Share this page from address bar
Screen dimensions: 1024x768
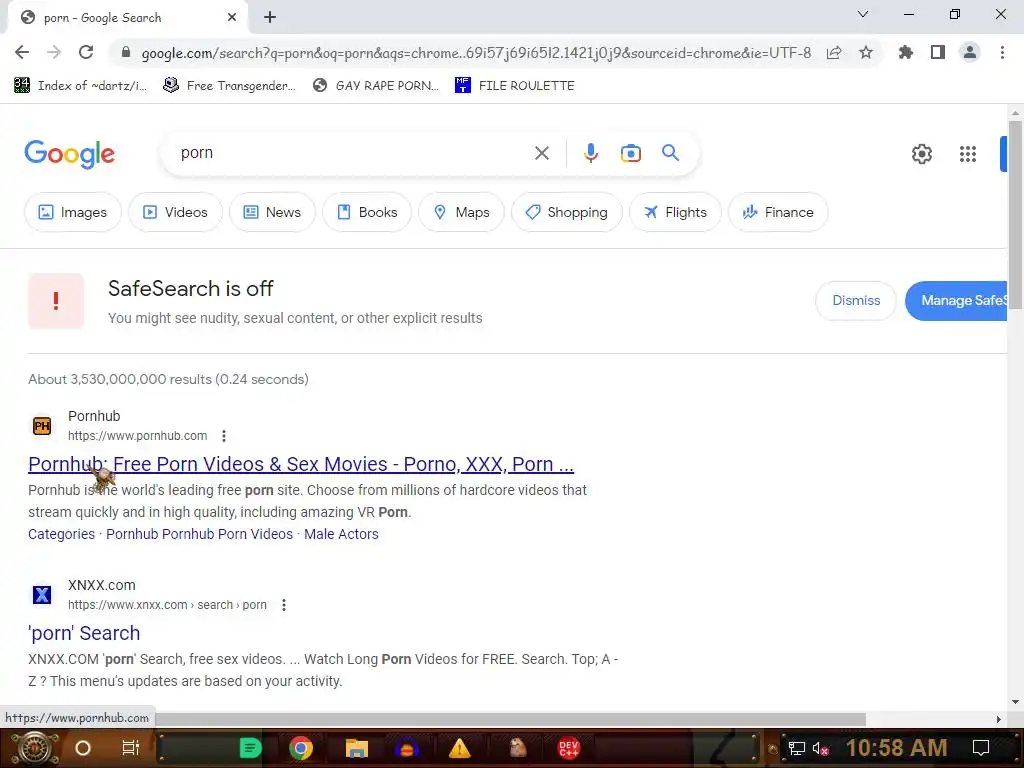pyautogui.click(x=834, y=52)
